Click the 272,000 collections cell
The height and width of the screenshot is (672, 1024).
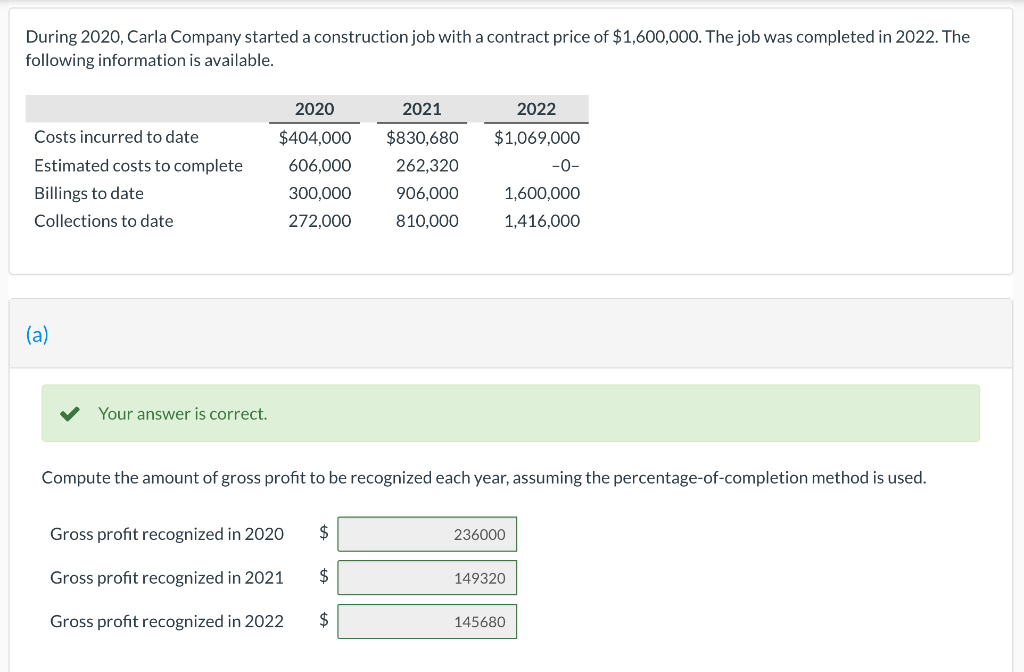320,221
